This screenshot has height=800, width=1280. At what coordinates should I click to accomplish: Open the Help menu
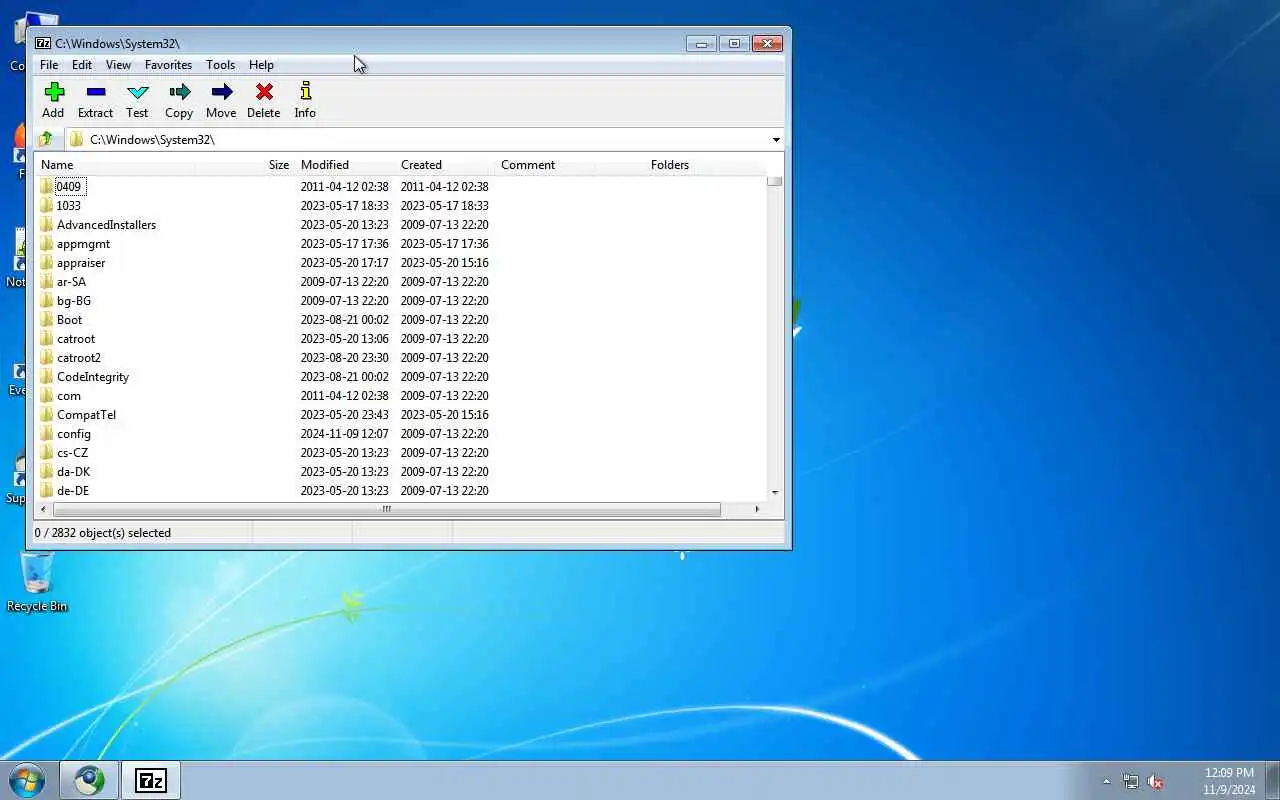pyautogui.click(x=261, y=65)
